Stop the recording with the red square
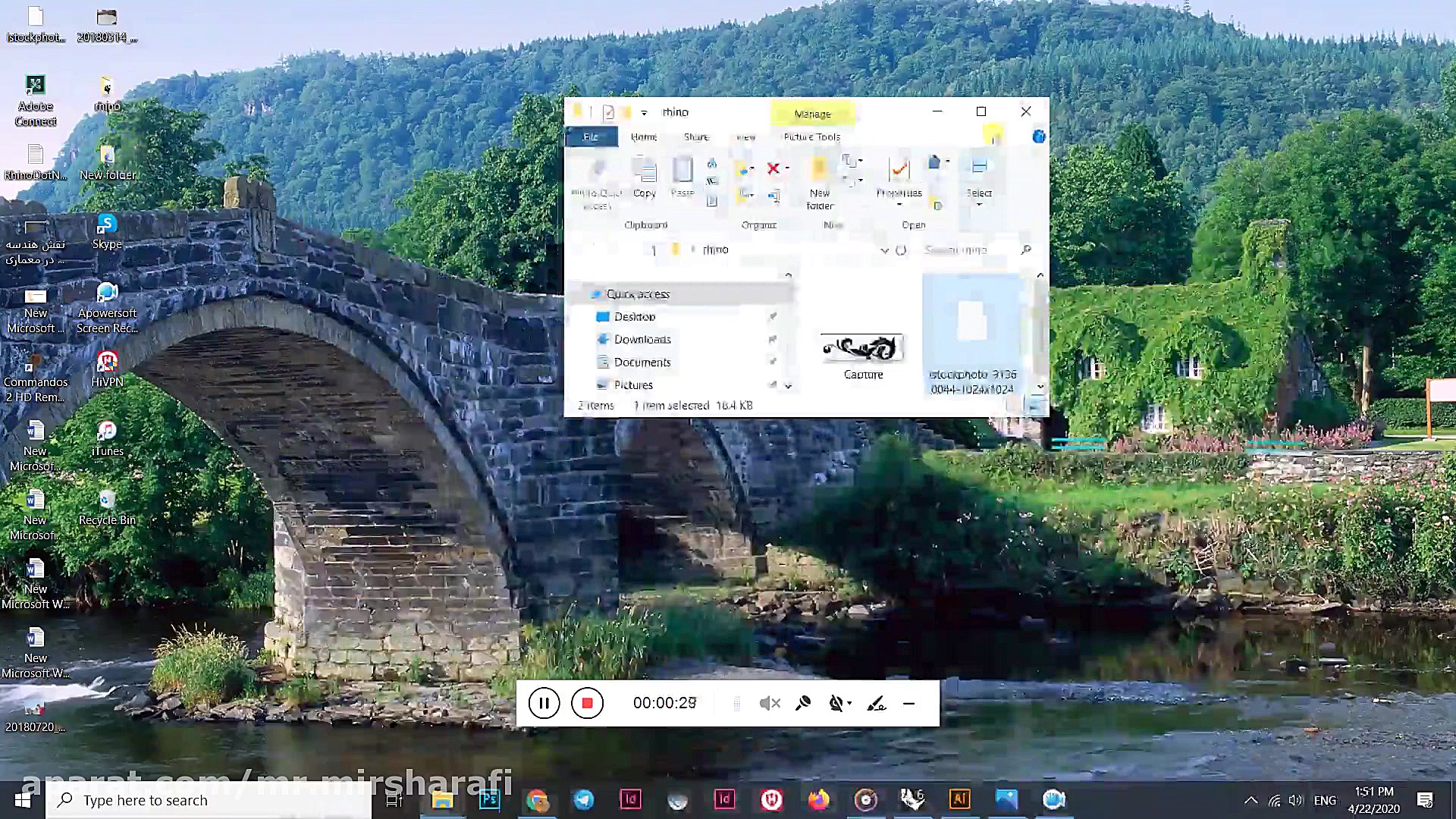The image size is (1456, 819). click(x=587, y=703)
